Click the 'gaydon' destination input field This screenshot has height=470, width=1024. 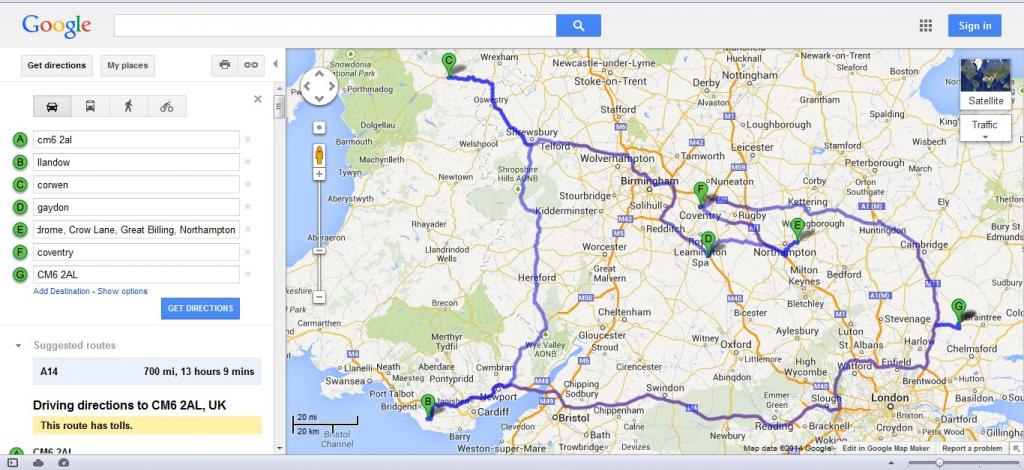coord(136,207)
